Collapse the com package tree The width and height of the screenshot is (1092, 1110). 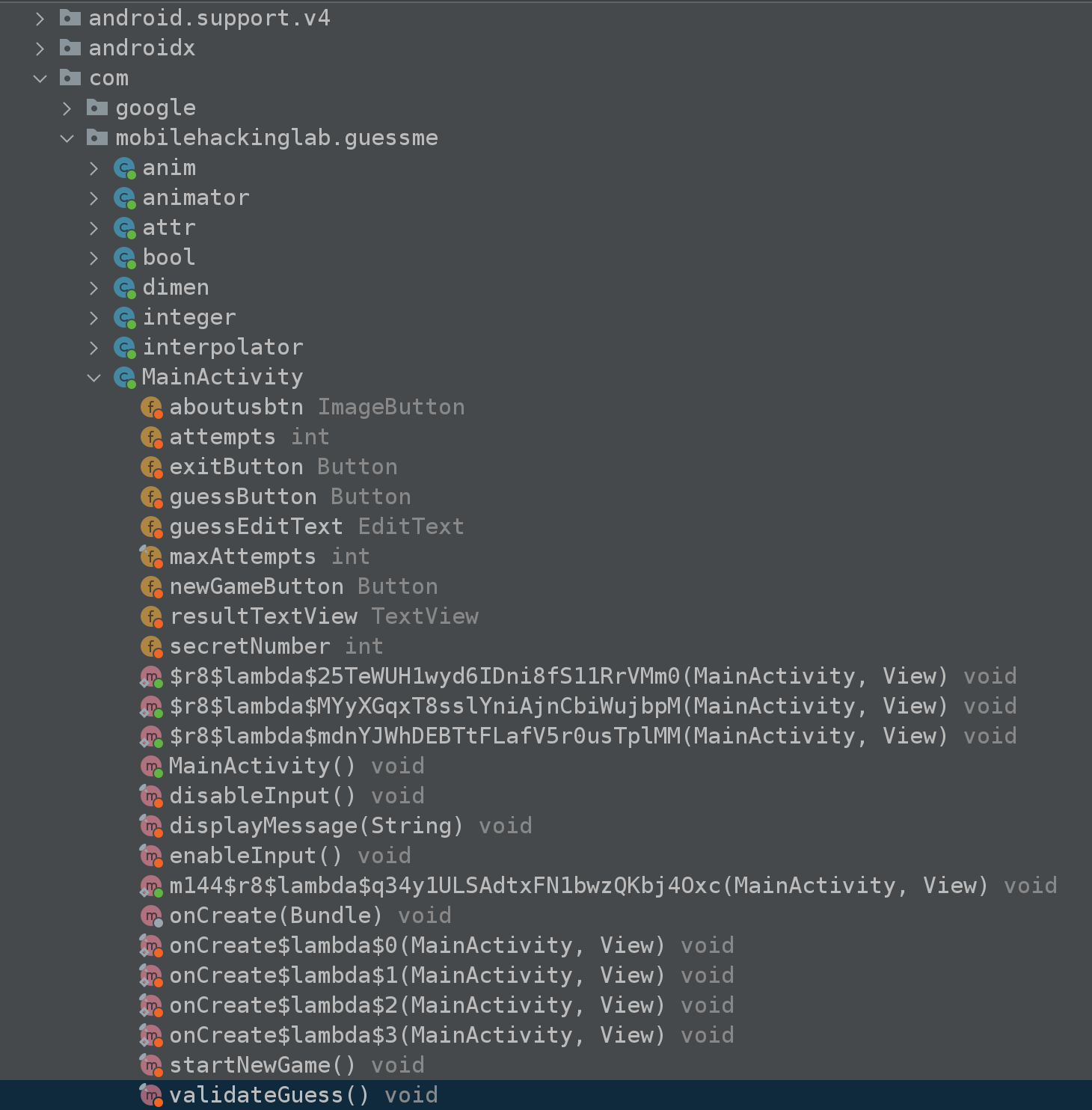pyautogui.click(x=40, y=79)
